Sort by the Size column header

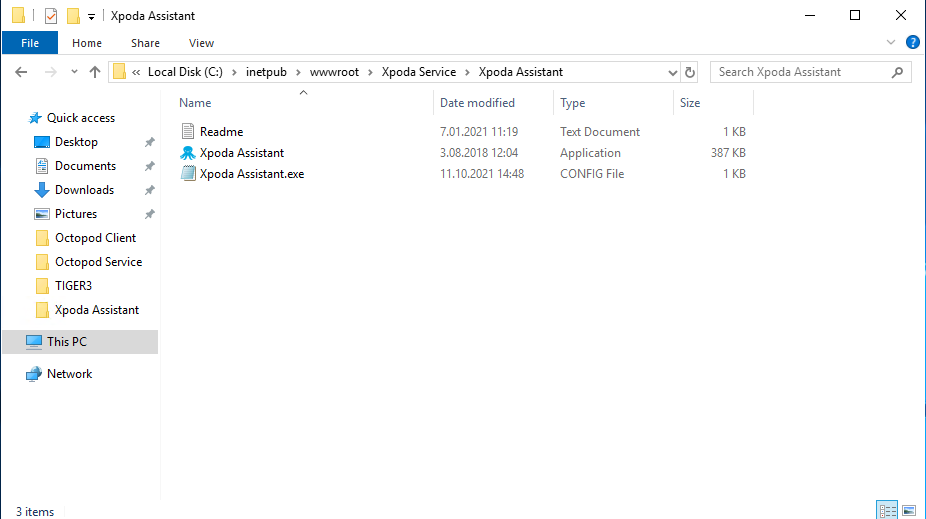pyautogui.click(x=690, y=103)
